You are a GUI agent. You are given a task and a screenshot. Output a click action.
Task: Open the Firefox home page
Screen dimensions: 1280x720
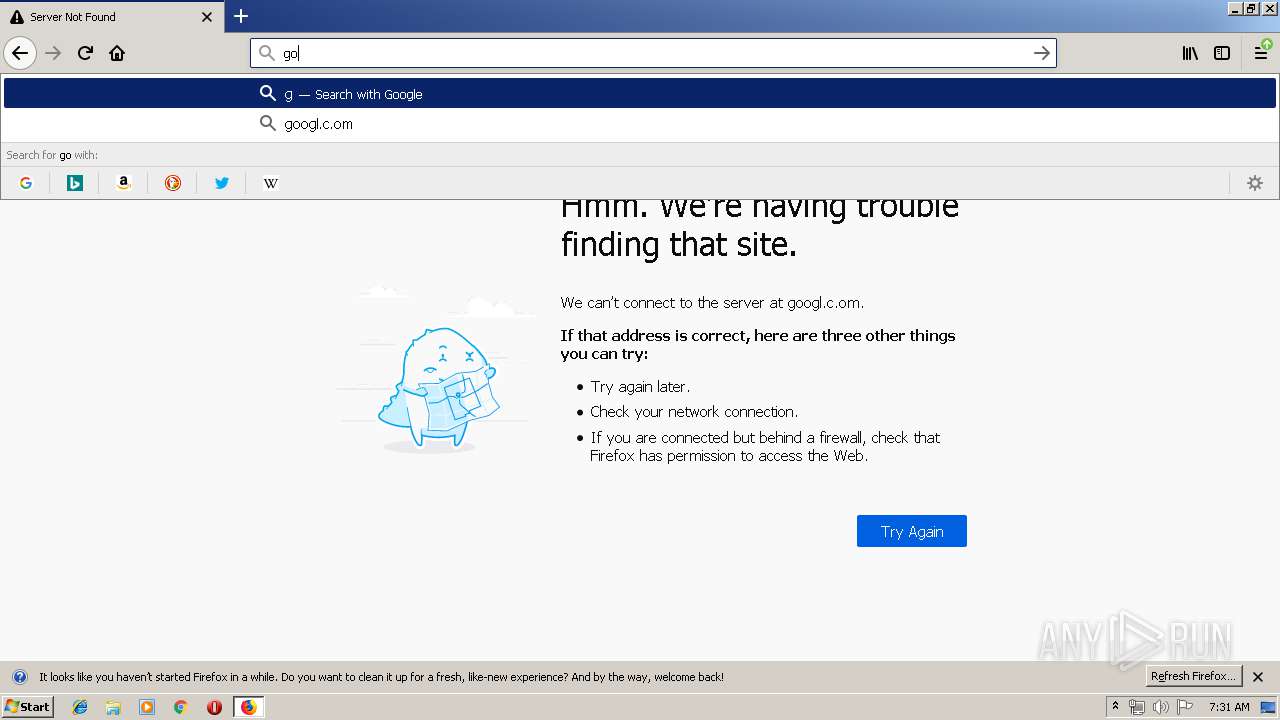tap(117, 53)
